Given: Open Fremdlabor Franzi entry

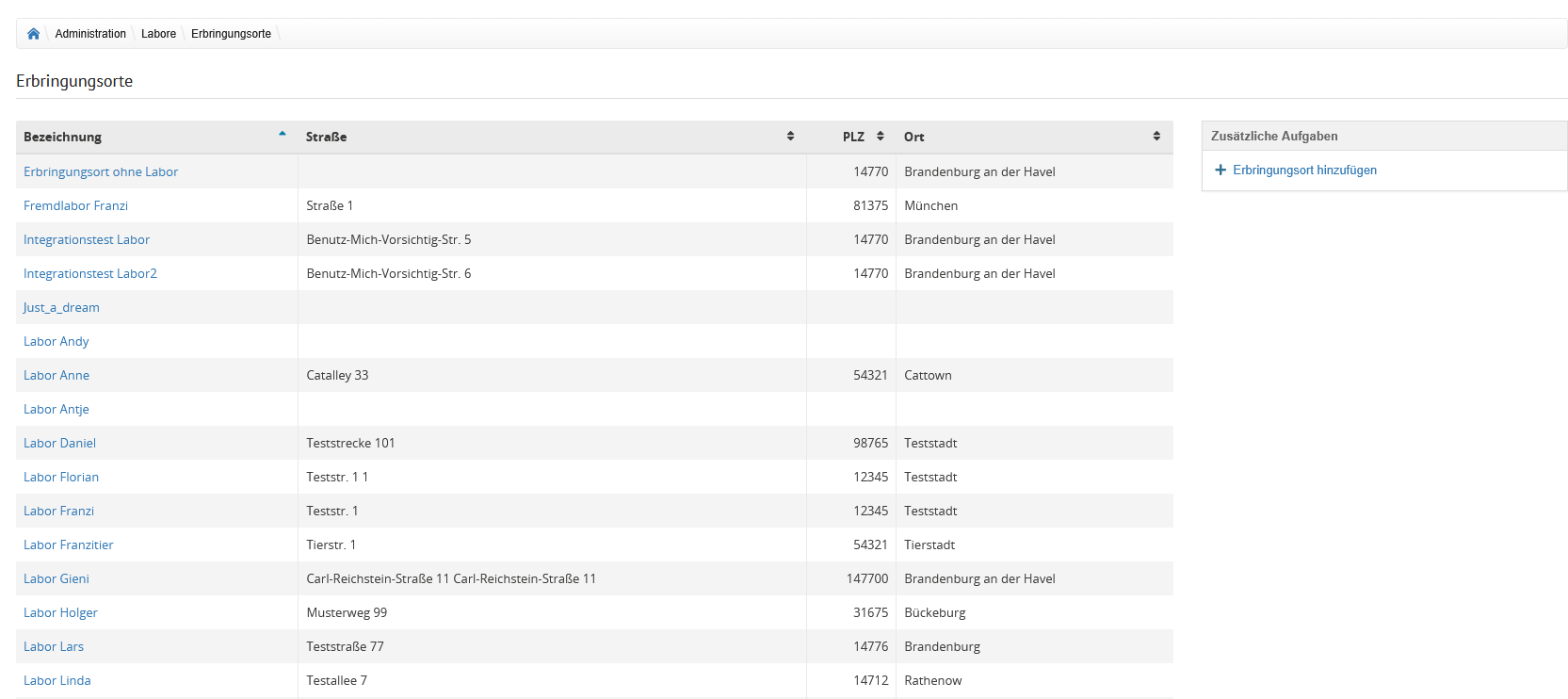Looking at the screenshot, I should 75,205.
